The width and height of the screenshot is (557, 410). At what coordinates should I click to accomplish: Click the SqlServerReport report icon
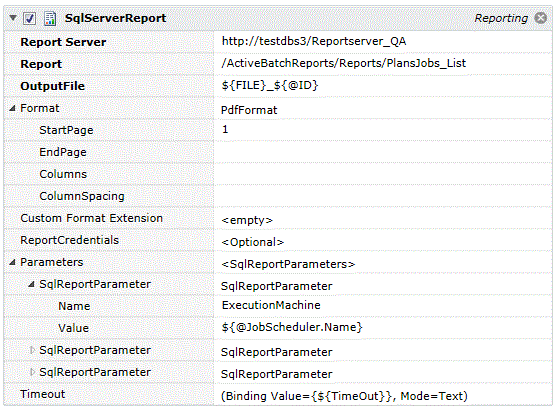pos(50,18)
